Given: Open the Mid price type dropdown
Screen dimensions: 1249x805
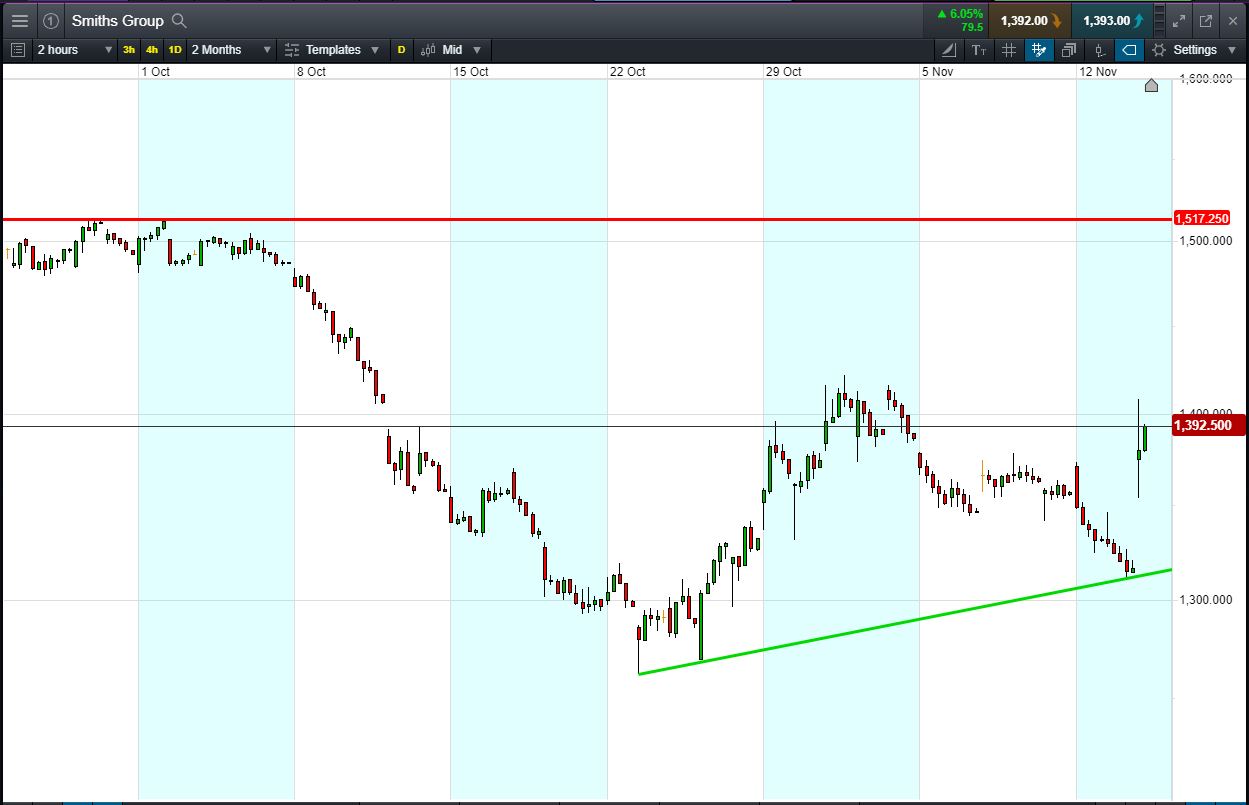Looking at the screenshot, I should pyautogui.click(x=450, y=49).
